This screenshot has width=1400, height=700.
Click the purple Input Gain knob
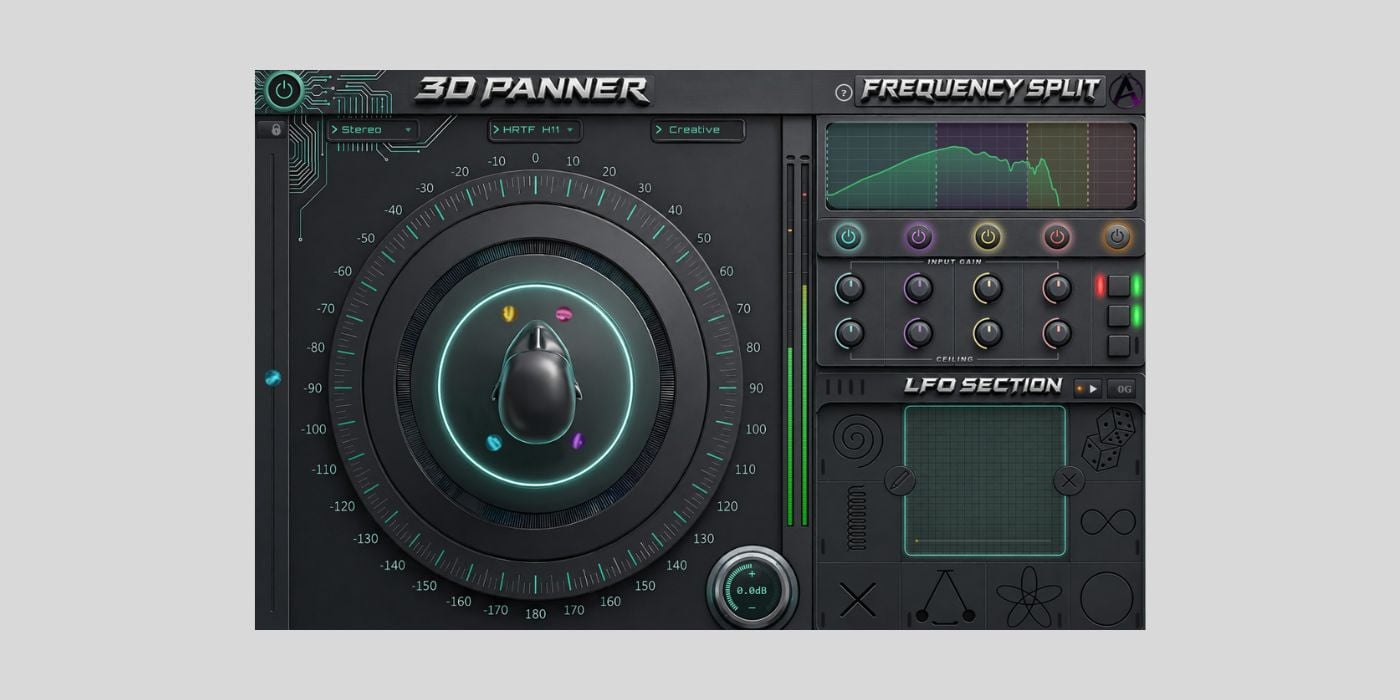[x=919, y=289]
